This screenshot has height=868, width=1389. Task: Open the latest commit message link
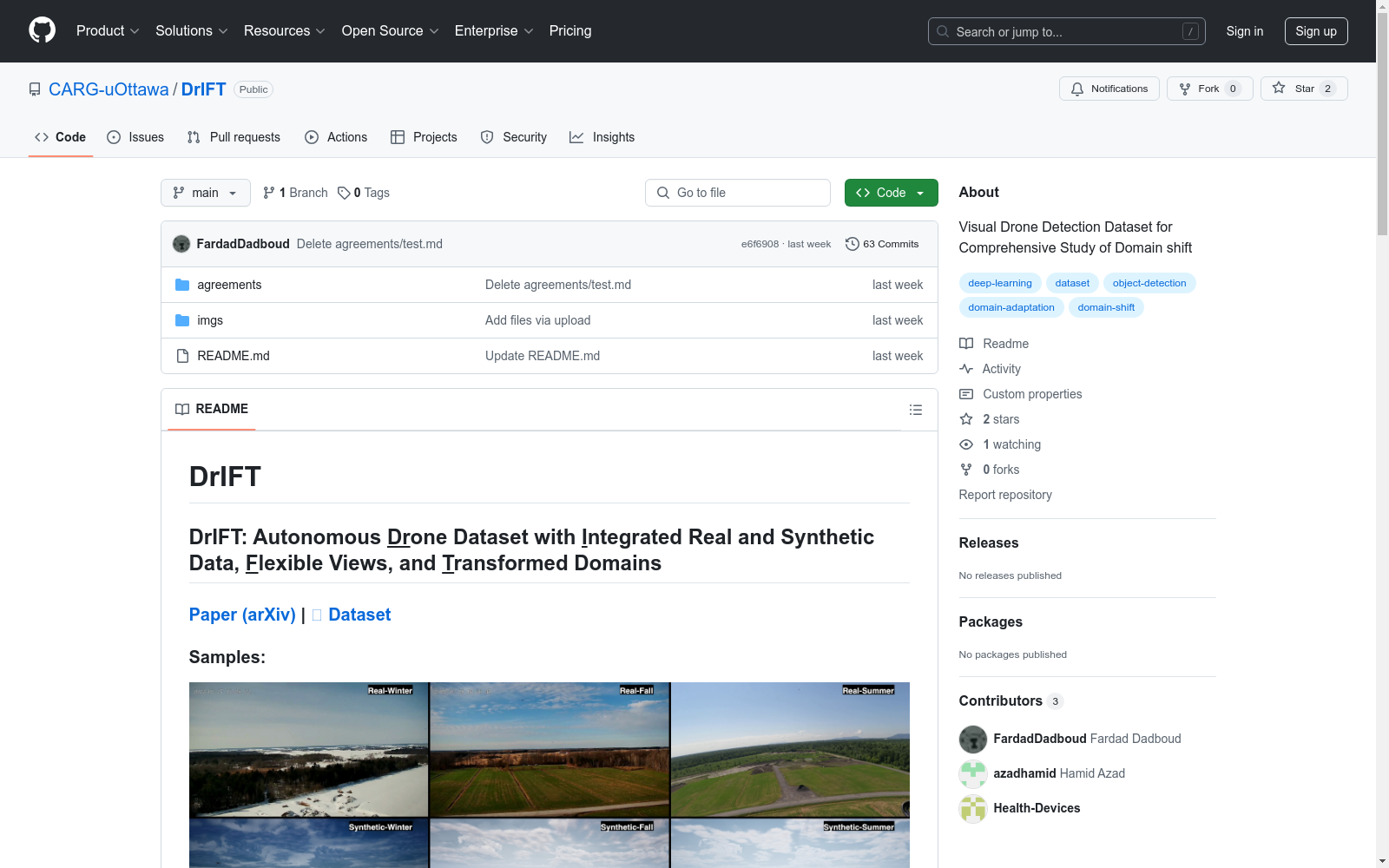coord(370,244)
